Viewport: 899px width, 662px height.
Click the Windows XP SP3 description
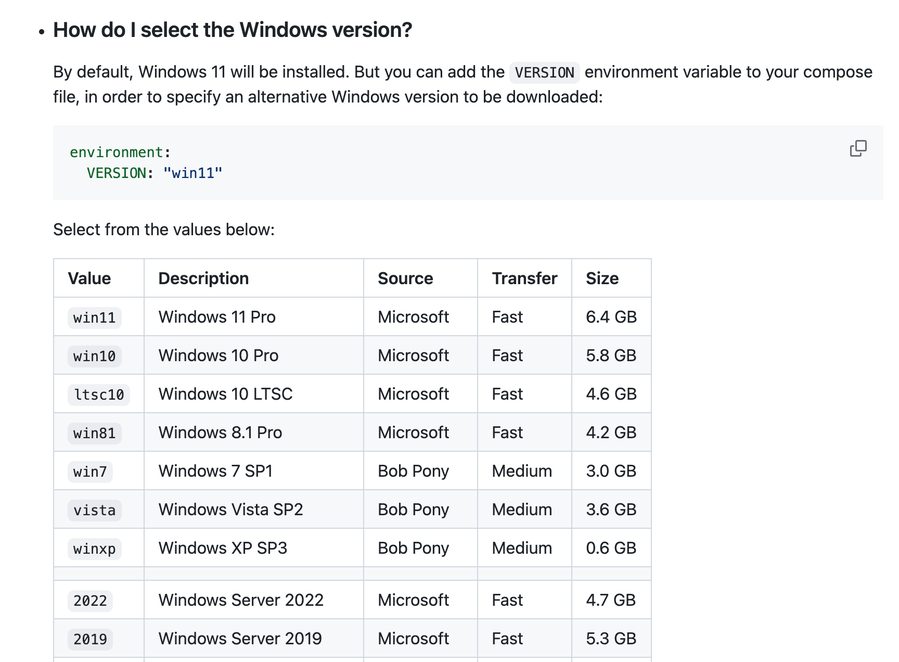222,548
